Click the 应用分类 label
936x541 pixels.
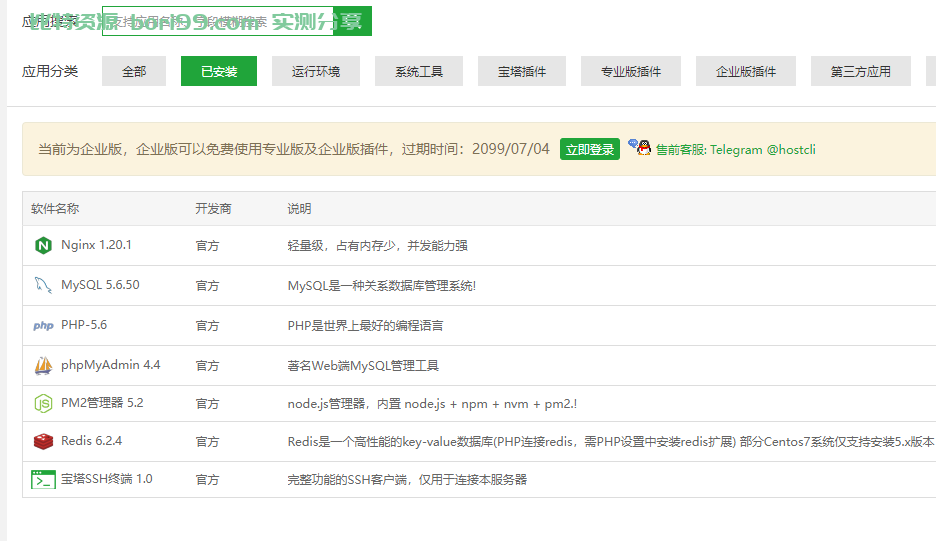point(50,71)
